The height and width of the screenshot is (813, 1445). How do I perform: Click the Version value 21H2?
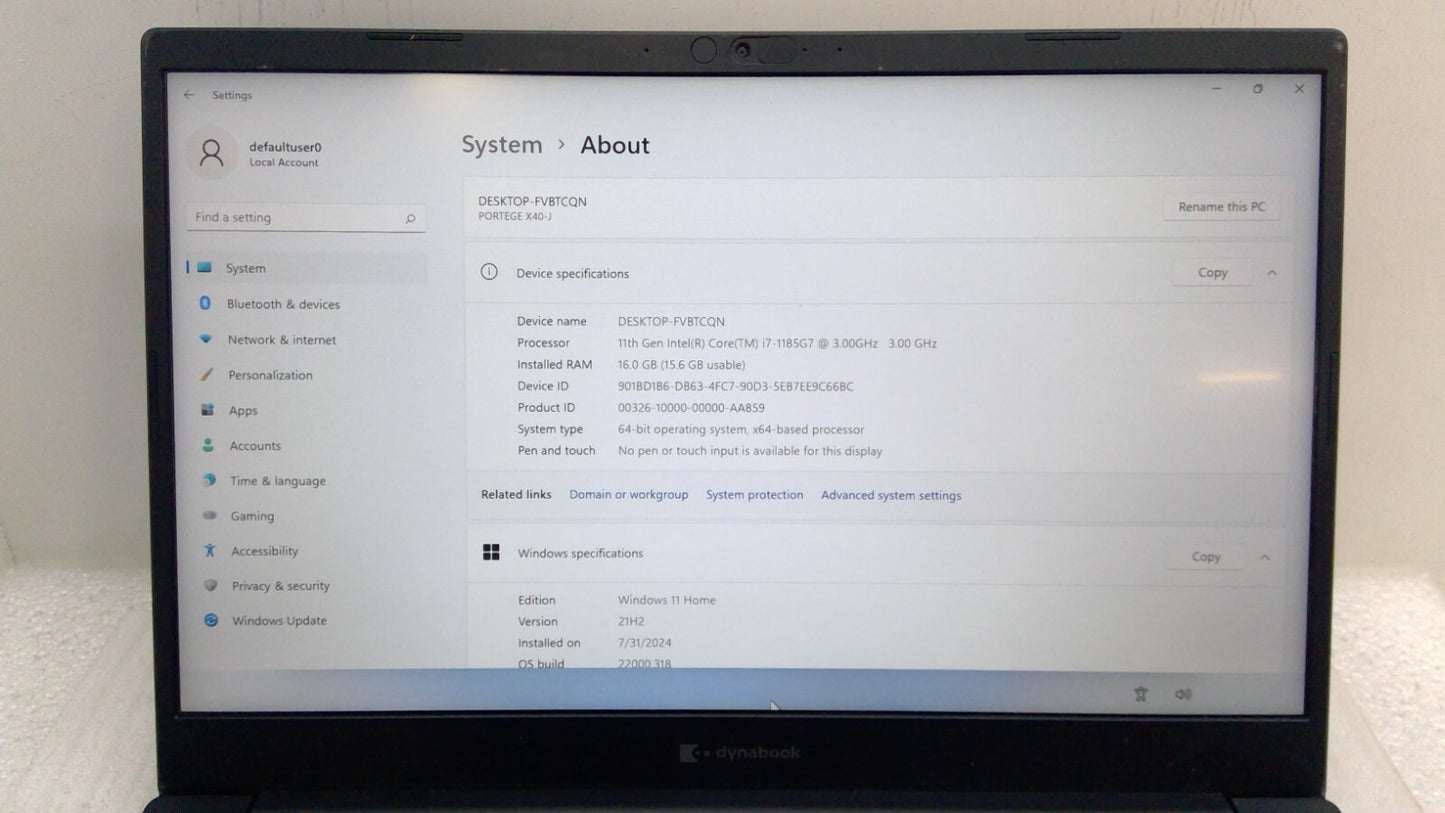631,621
